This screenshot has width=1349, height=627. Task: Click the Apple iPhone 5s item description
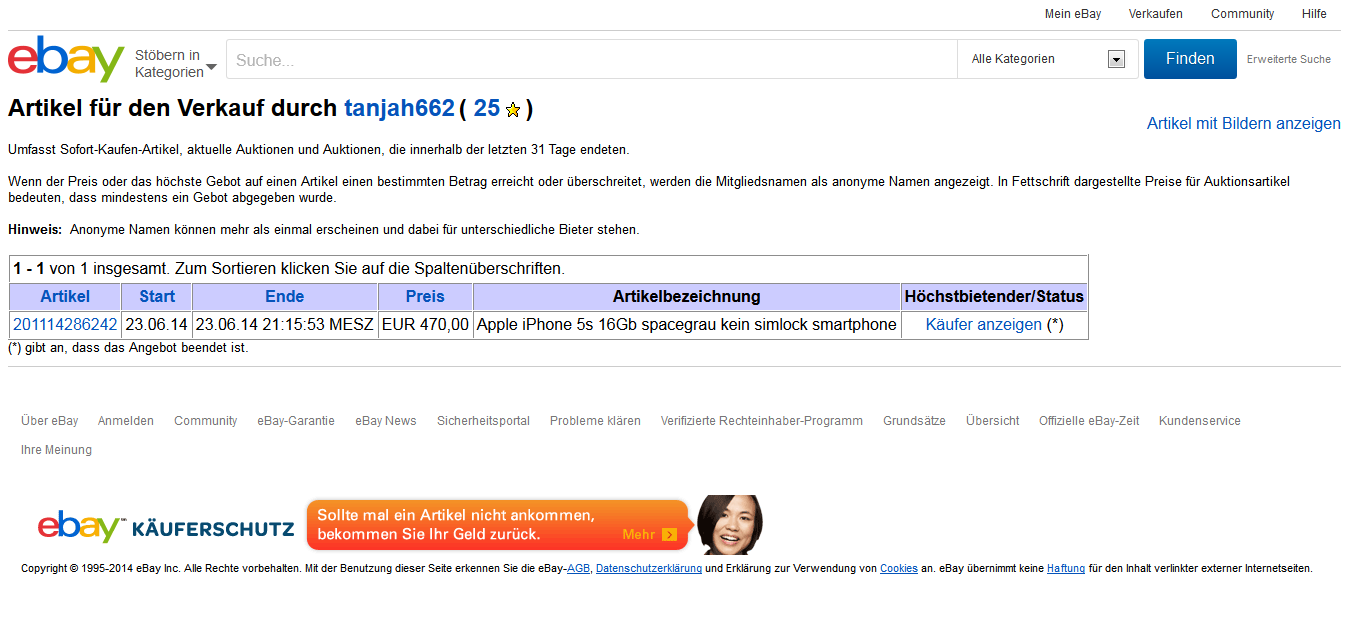coord(687,324)
